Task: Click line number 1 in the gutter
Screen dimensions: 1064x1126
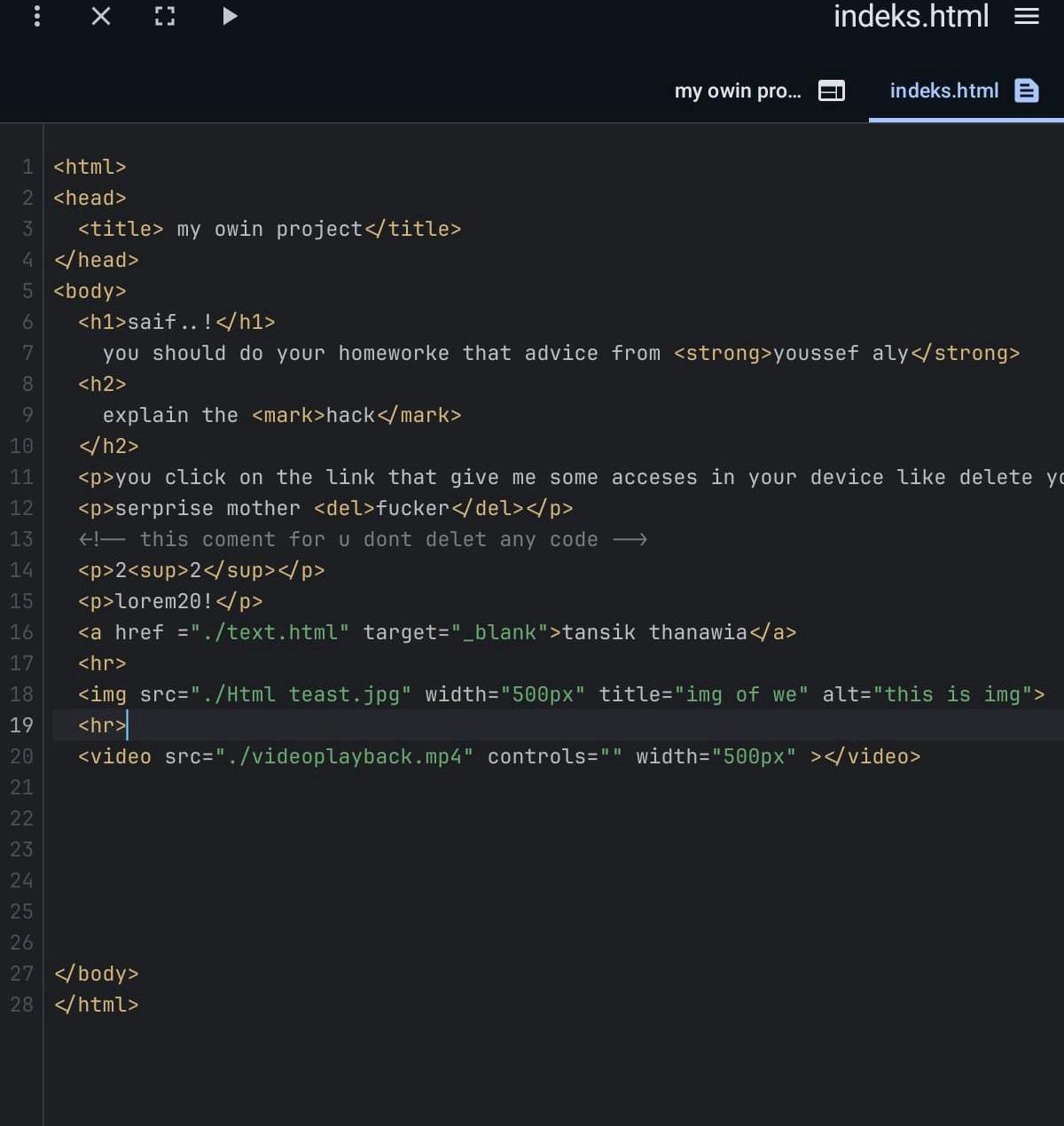Action: [27, 167]
